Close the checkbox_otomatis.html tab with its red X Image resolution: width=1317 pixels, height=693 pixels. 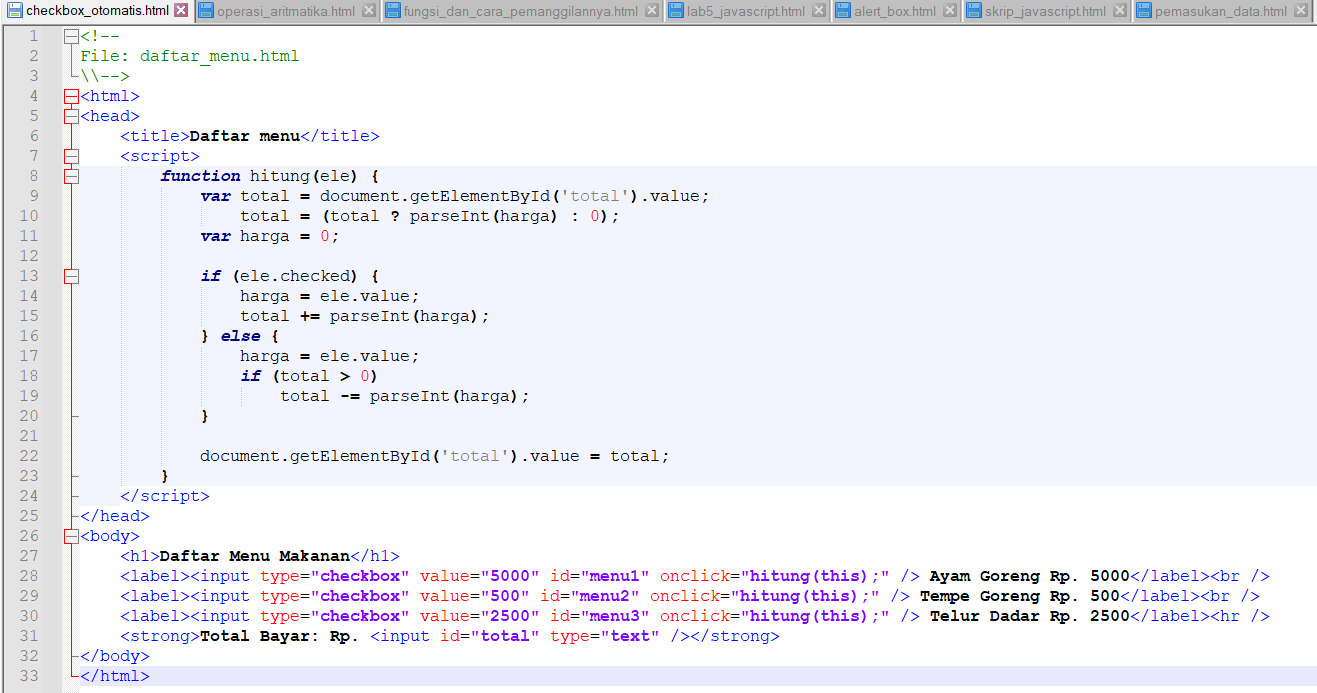click(181, 11)
